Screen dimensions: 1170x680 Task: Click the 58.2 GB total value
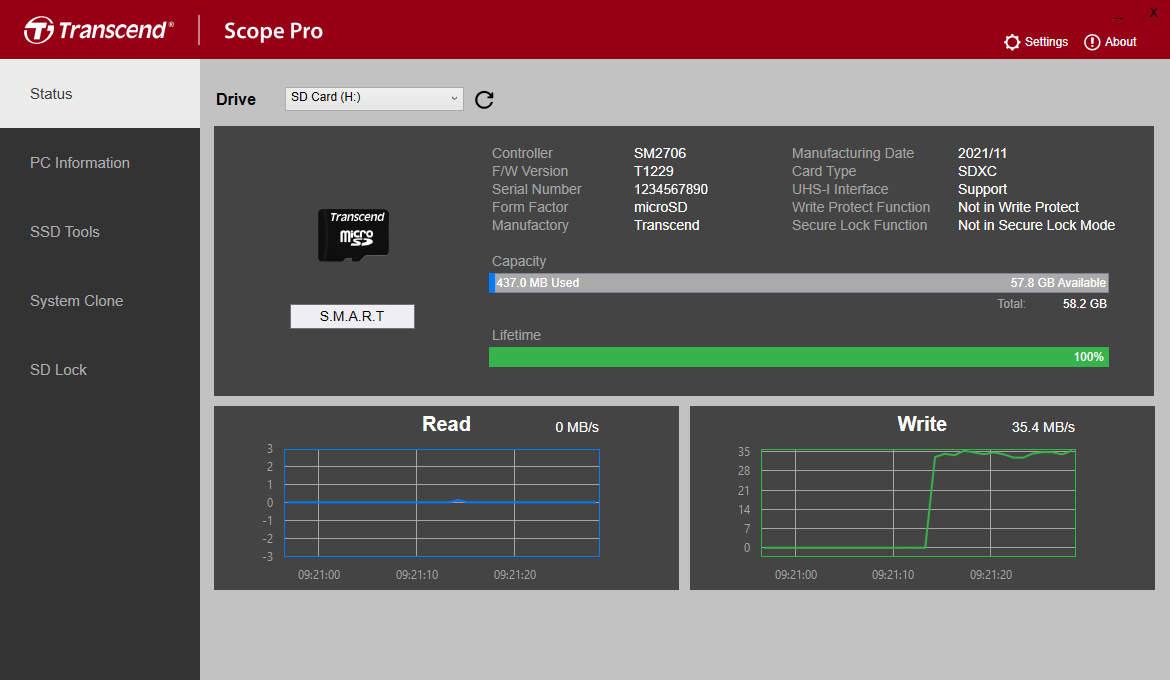[x=1084, y=304]
